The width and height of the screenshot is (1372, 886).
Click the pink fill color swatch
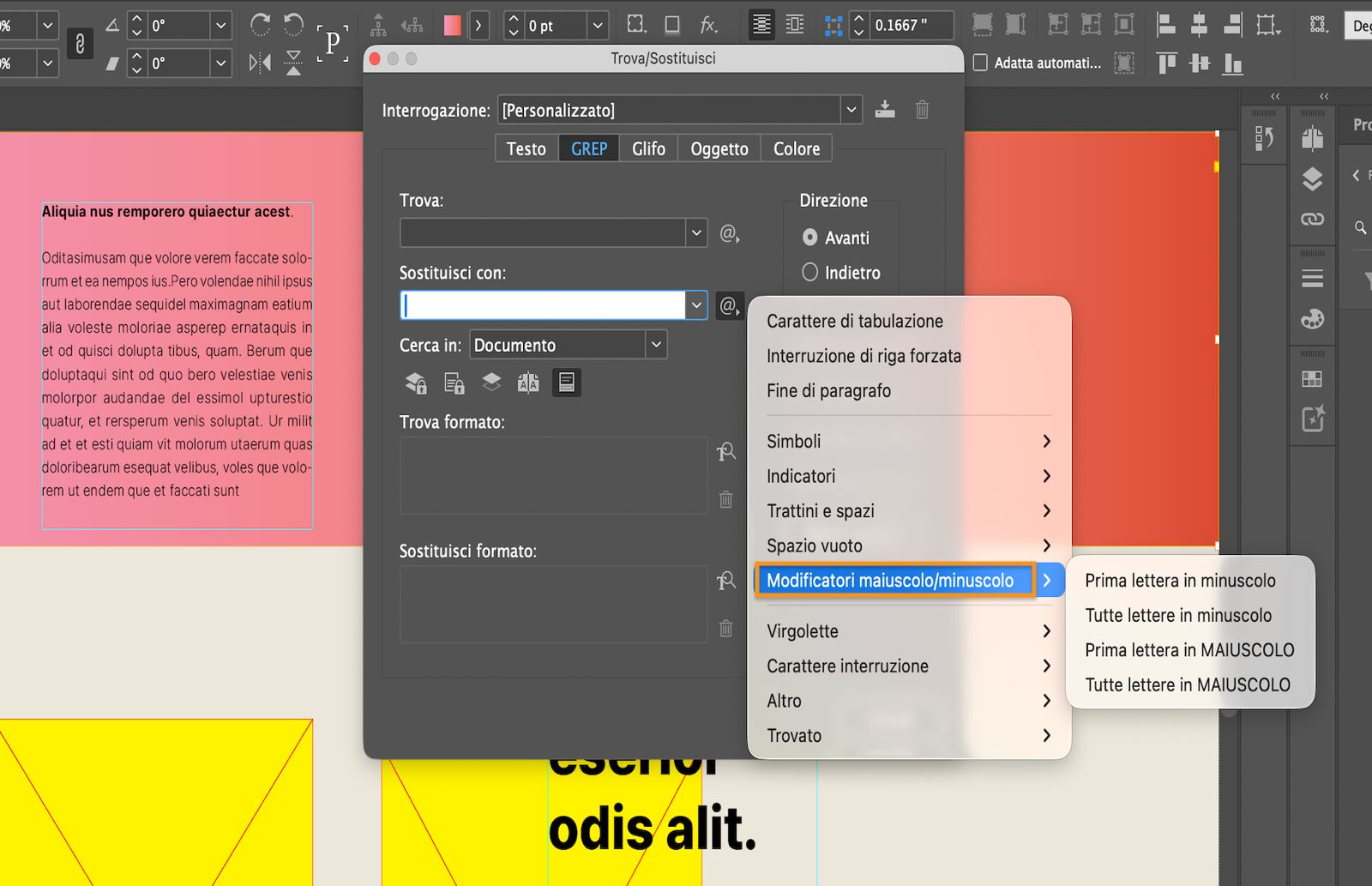tap(453, 26)
